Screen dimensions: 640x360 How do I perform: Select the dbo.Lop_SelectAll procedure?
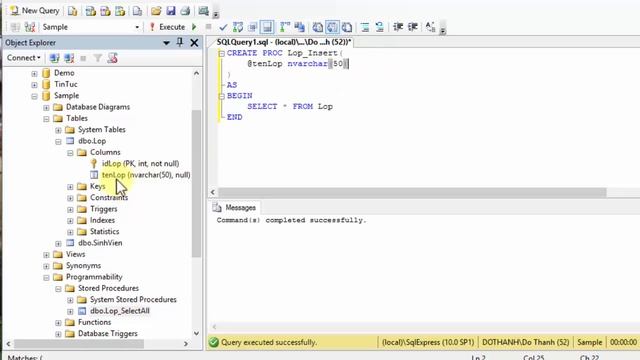[120, 311]
